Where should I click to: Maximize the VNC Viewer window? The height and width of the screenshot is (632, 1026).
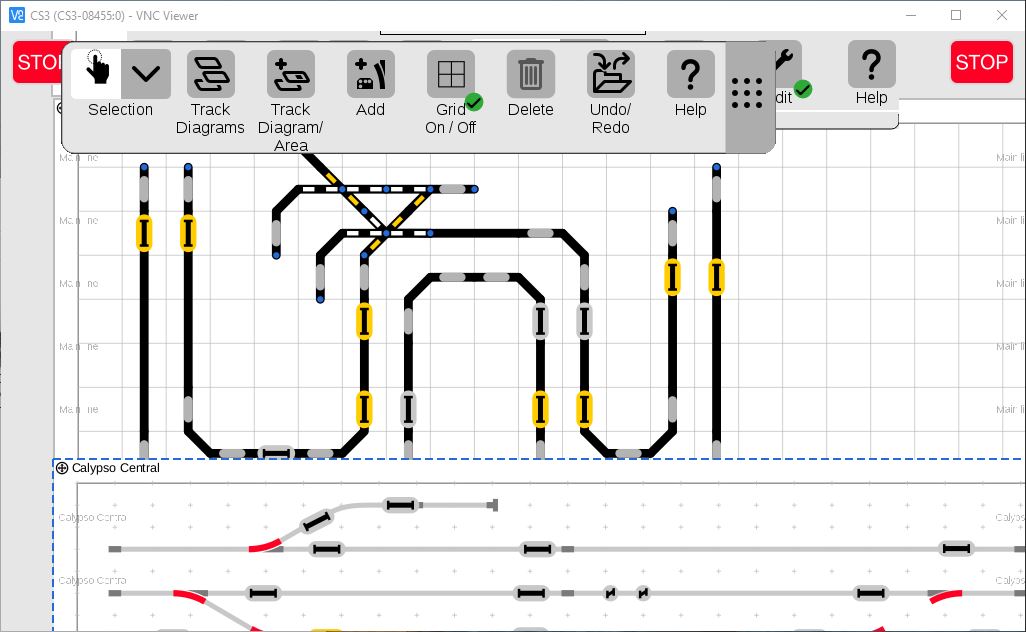956,15
